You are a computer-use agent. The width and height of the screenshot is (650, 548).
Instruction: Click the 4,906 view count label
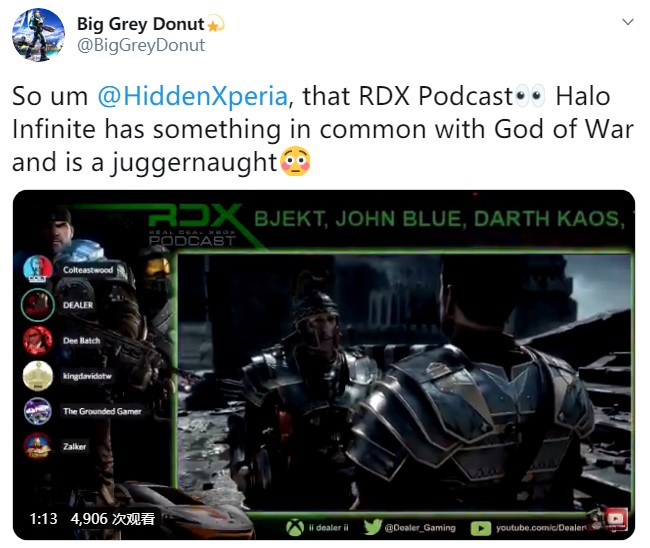[113, 518]
